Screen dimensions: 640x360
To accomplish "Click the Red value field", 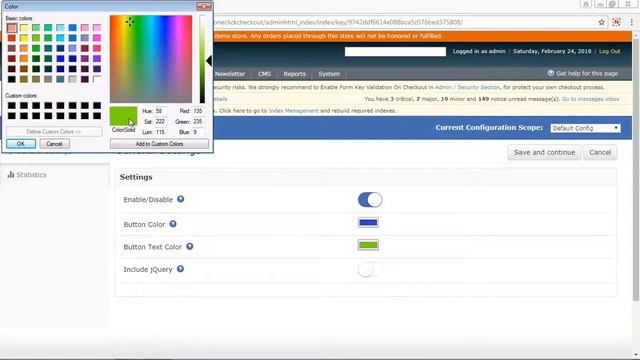I will [198, 111].
